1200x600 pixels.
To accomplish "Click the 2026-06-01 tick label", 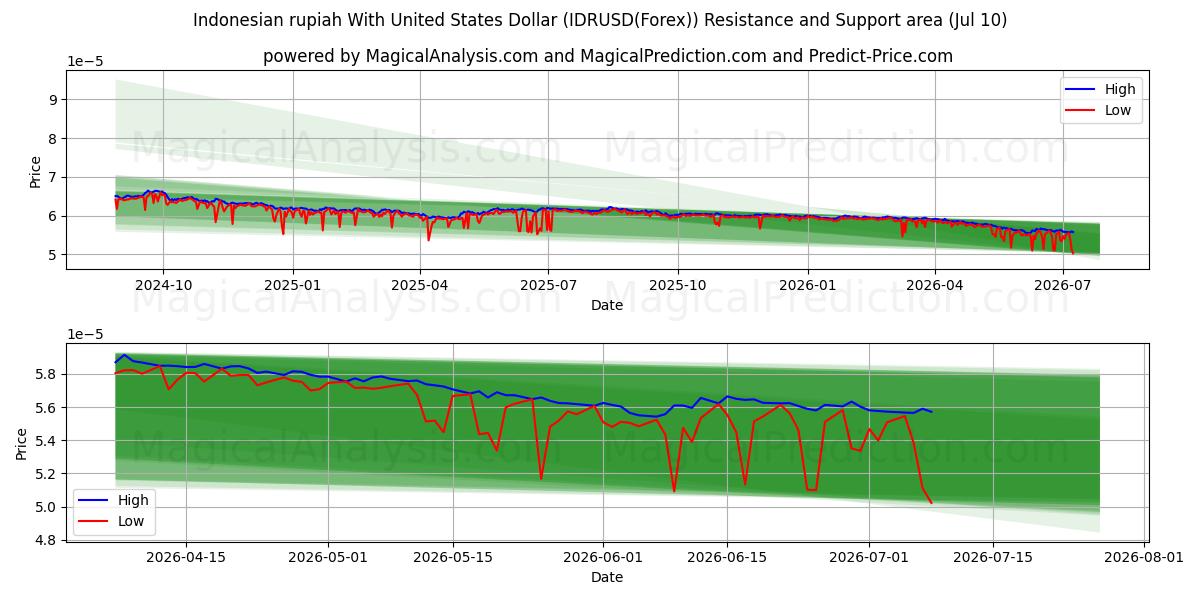I will 604,557.
